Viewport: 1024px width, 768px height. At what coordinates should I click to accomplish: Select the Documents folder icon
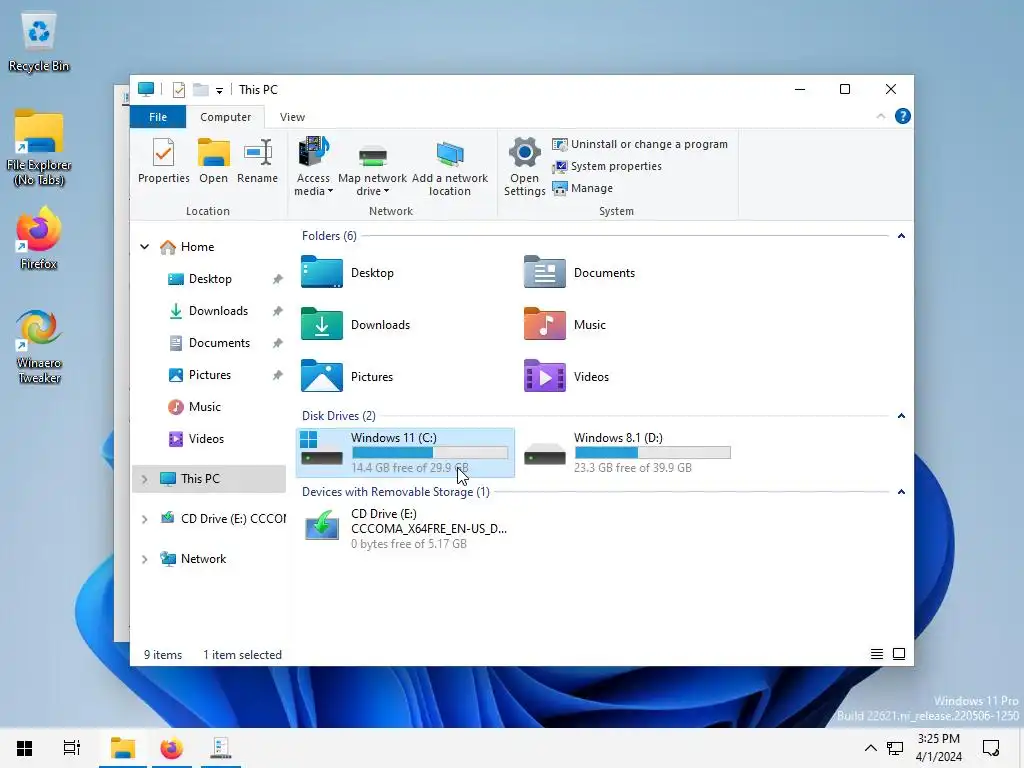(545, 272)
